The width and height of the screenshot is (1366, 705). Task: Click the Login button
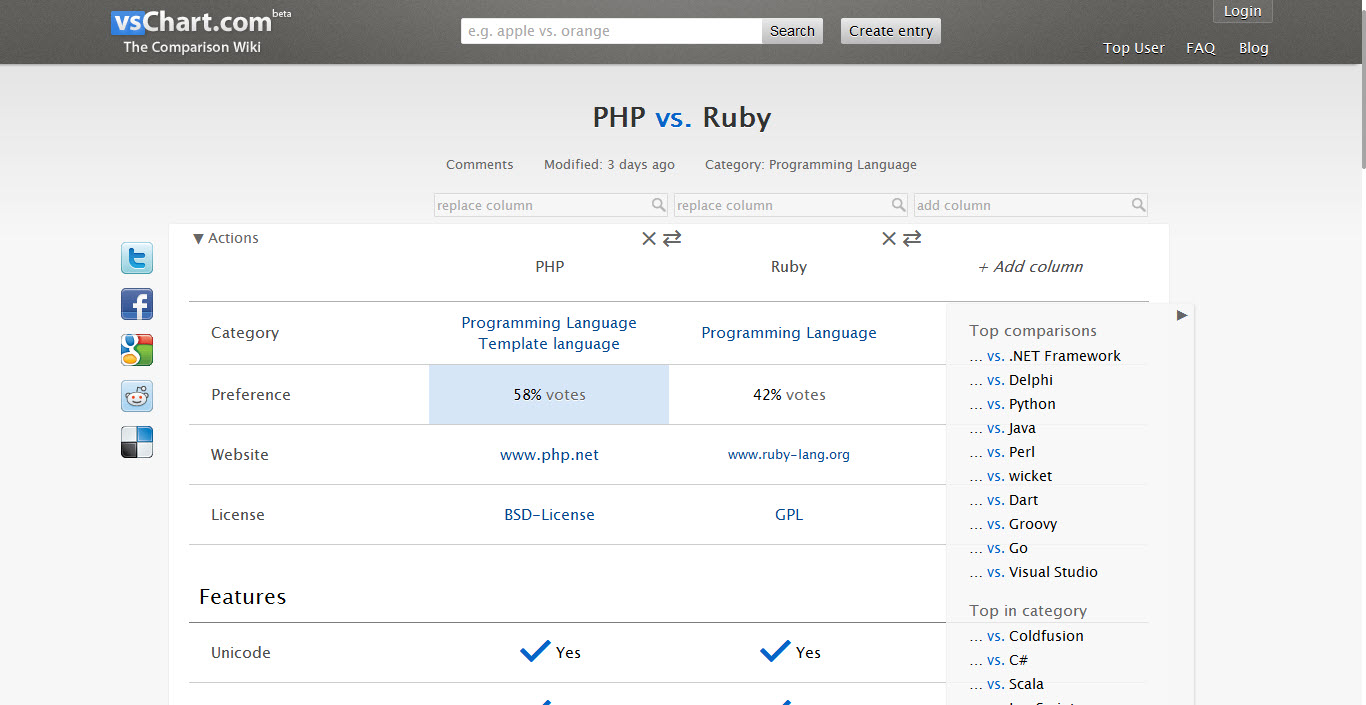coord(1243,11)
